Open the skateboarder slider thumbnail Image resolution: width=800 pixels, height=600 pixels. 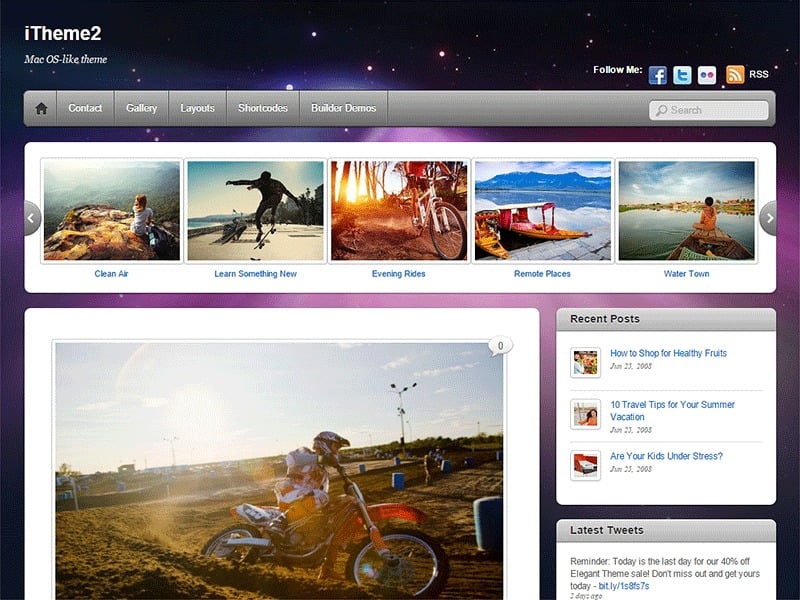pyautogui.click(x=256, y=211)
